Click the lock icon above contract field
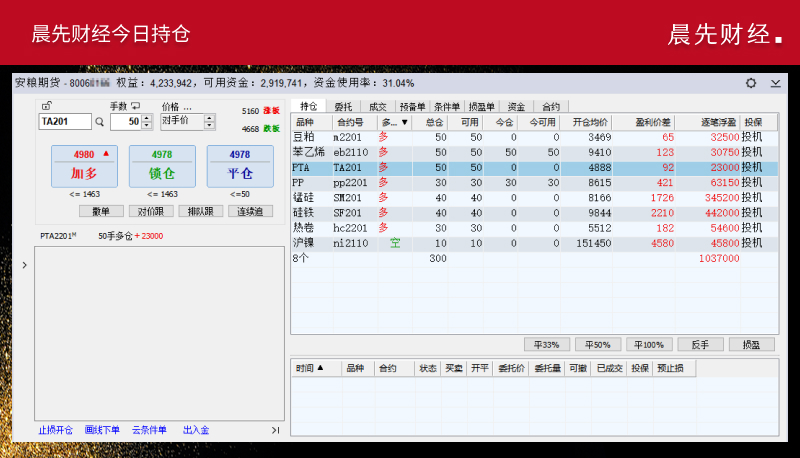Viewport: 800px width, 458px height. 46,106
